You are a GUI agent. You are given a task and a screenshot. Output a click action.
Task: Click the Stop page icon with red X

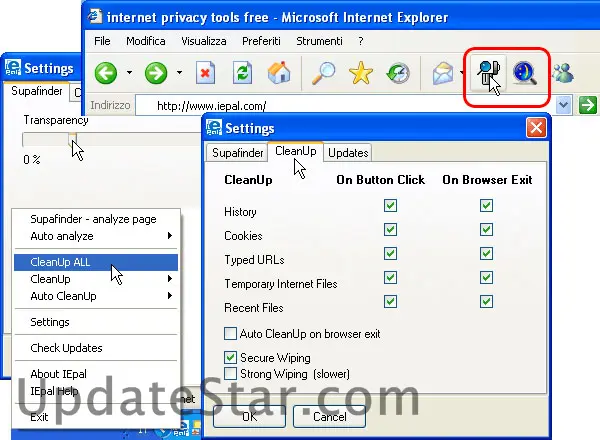(205, 73)
